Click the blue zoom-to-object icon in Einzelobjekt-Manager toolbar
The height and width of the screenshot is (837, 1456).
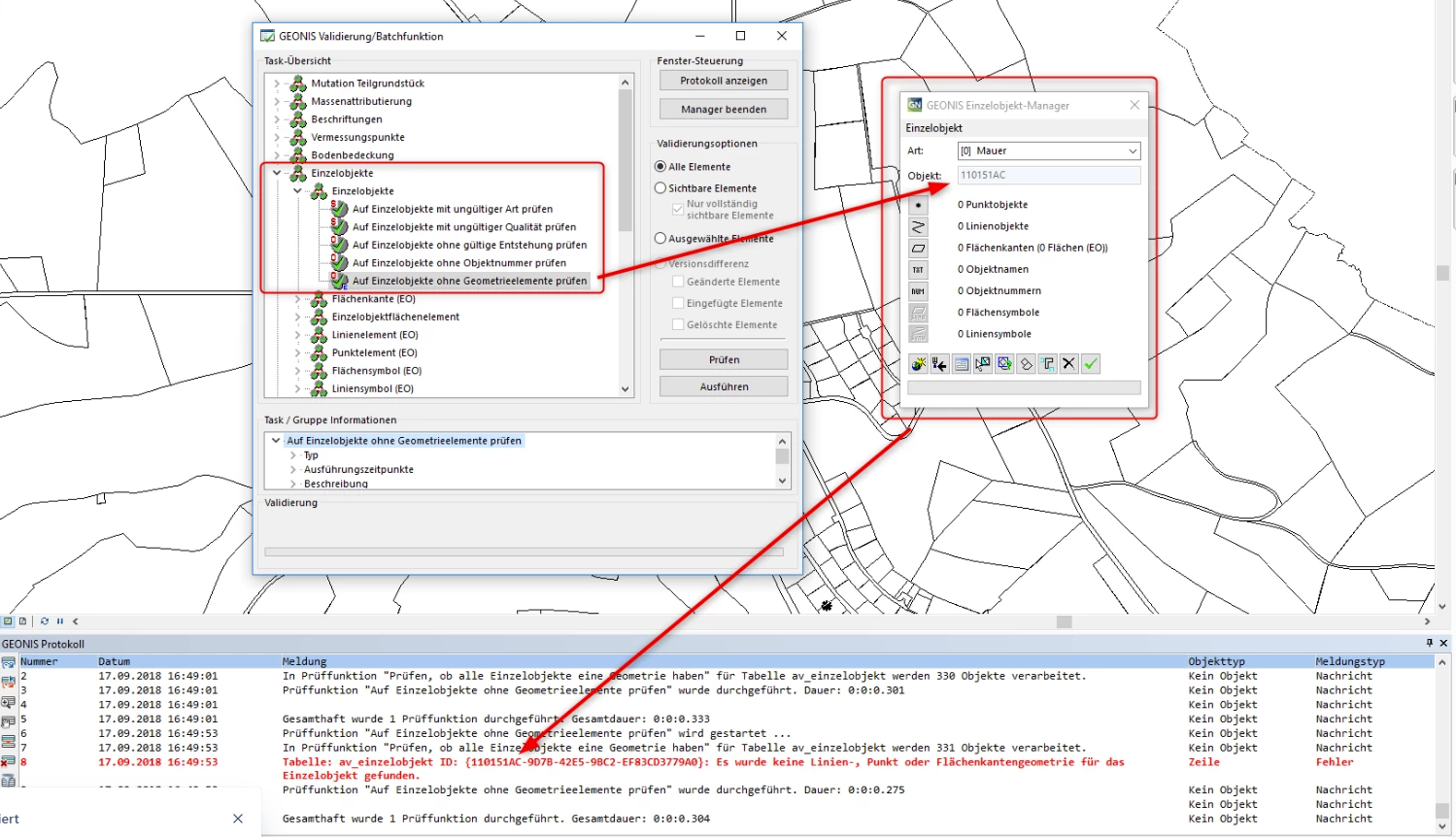(x=1004, y=364)
